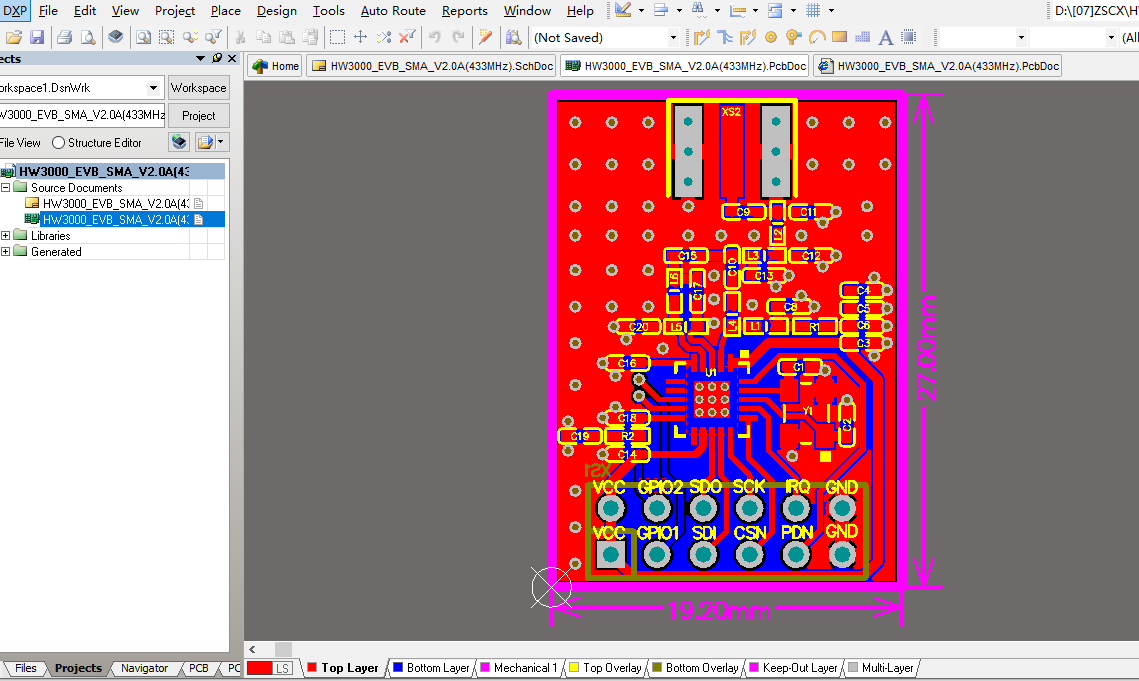Click the Clear Filter red-X funnel icon
The image size is (1139, 681).
click(408, 37)
